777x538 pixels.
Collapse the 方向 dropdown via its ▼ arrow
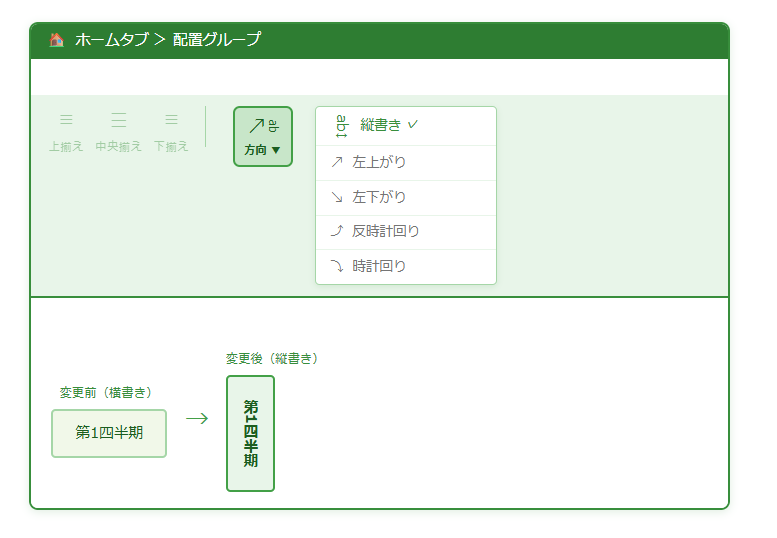276,150
